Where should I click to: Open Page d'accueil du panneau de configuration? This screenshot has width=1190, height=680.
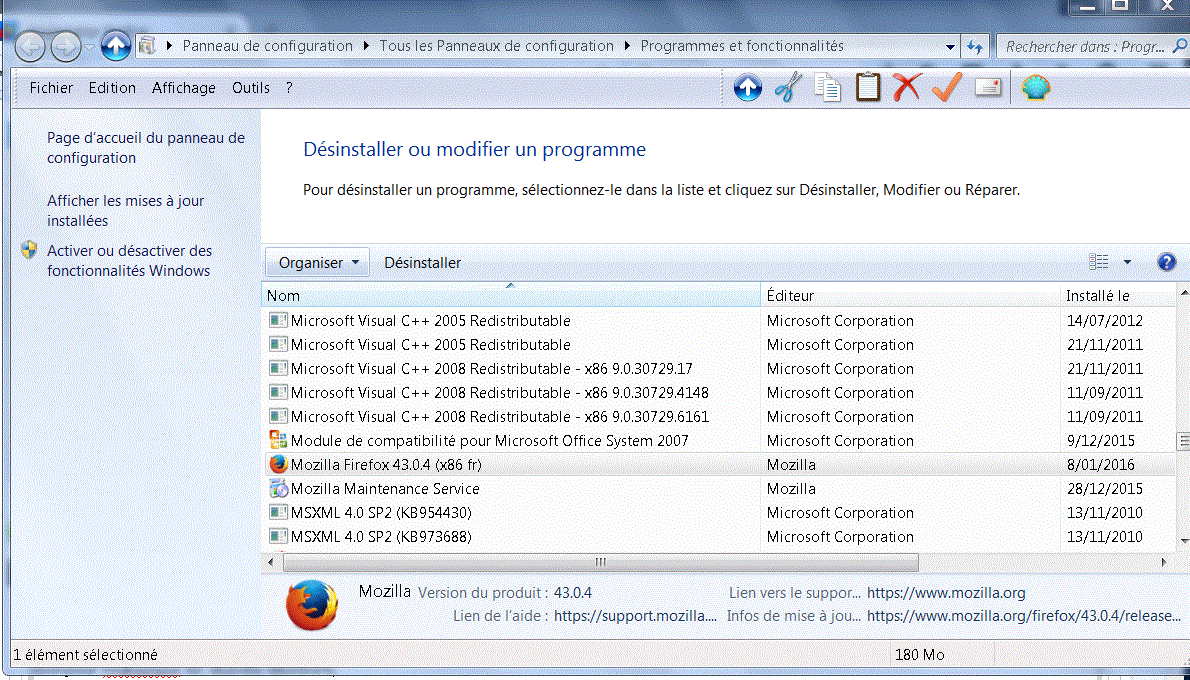click(146, 148)
